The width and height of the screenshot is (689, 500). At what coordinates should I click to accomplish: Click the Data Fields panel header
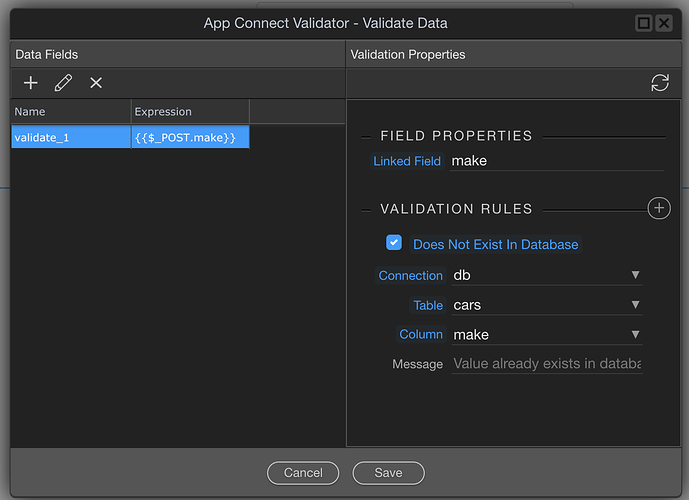coord(178,54)
